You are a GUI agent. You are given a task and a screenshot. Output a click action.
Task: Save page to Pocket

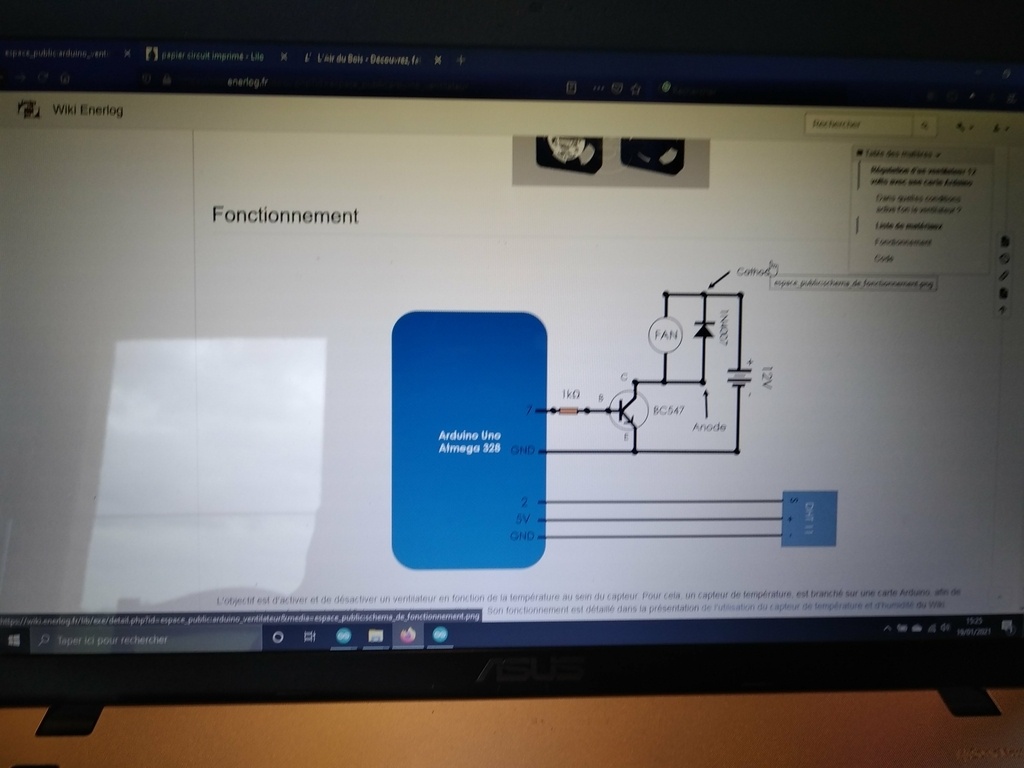[616, 89]
